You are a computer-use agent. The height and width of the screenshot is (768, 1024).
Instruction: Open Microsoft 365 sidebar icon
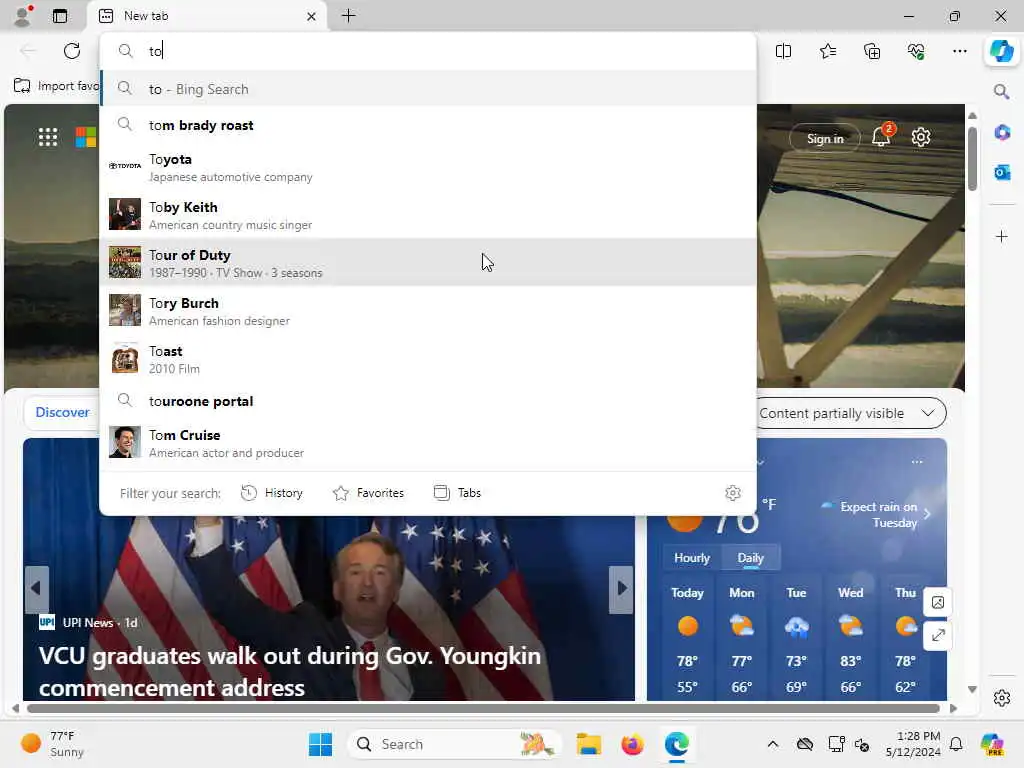(1002, 133)
